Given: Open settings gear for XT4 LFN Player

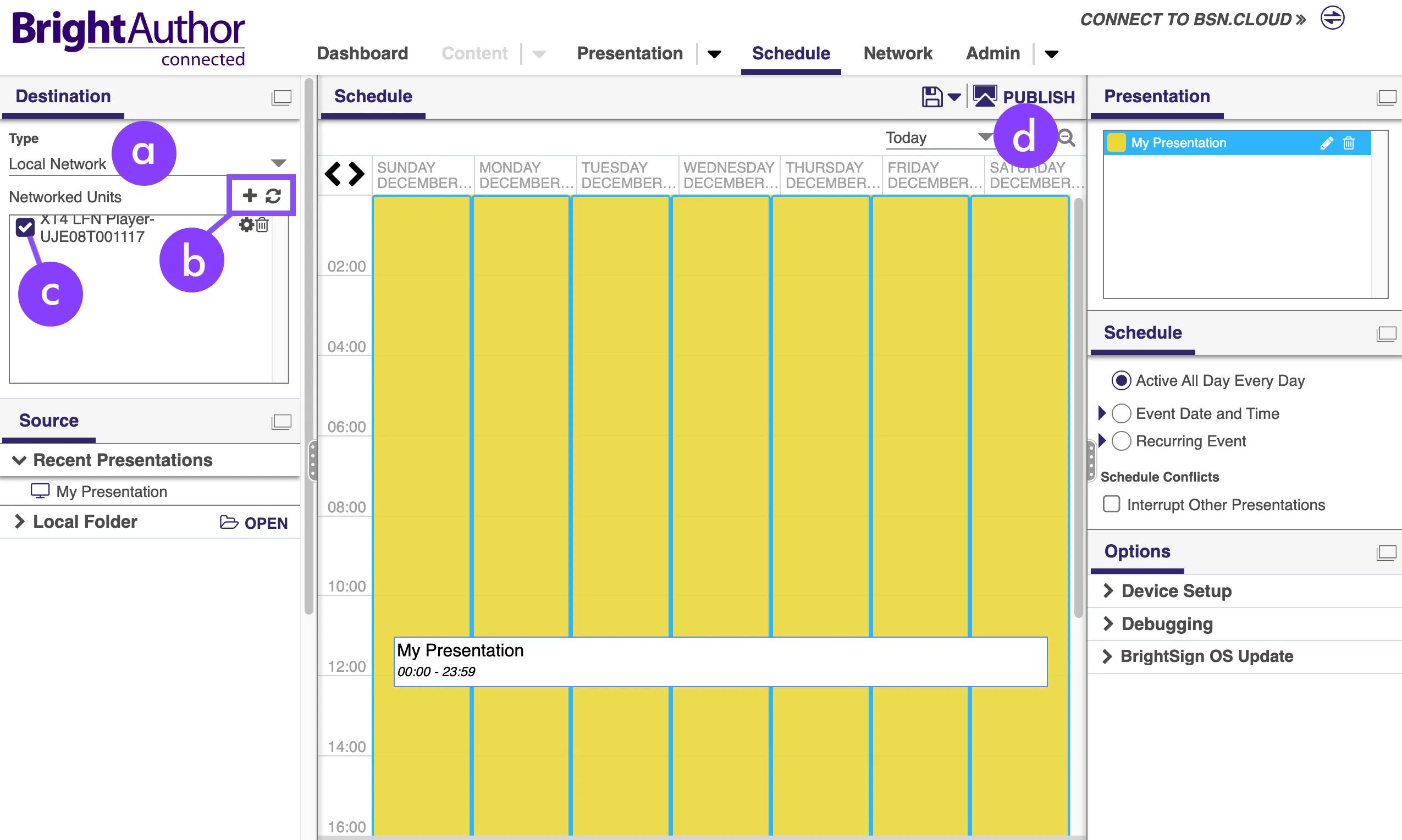Looking at the screenshot, I should (x=246, y=225).
